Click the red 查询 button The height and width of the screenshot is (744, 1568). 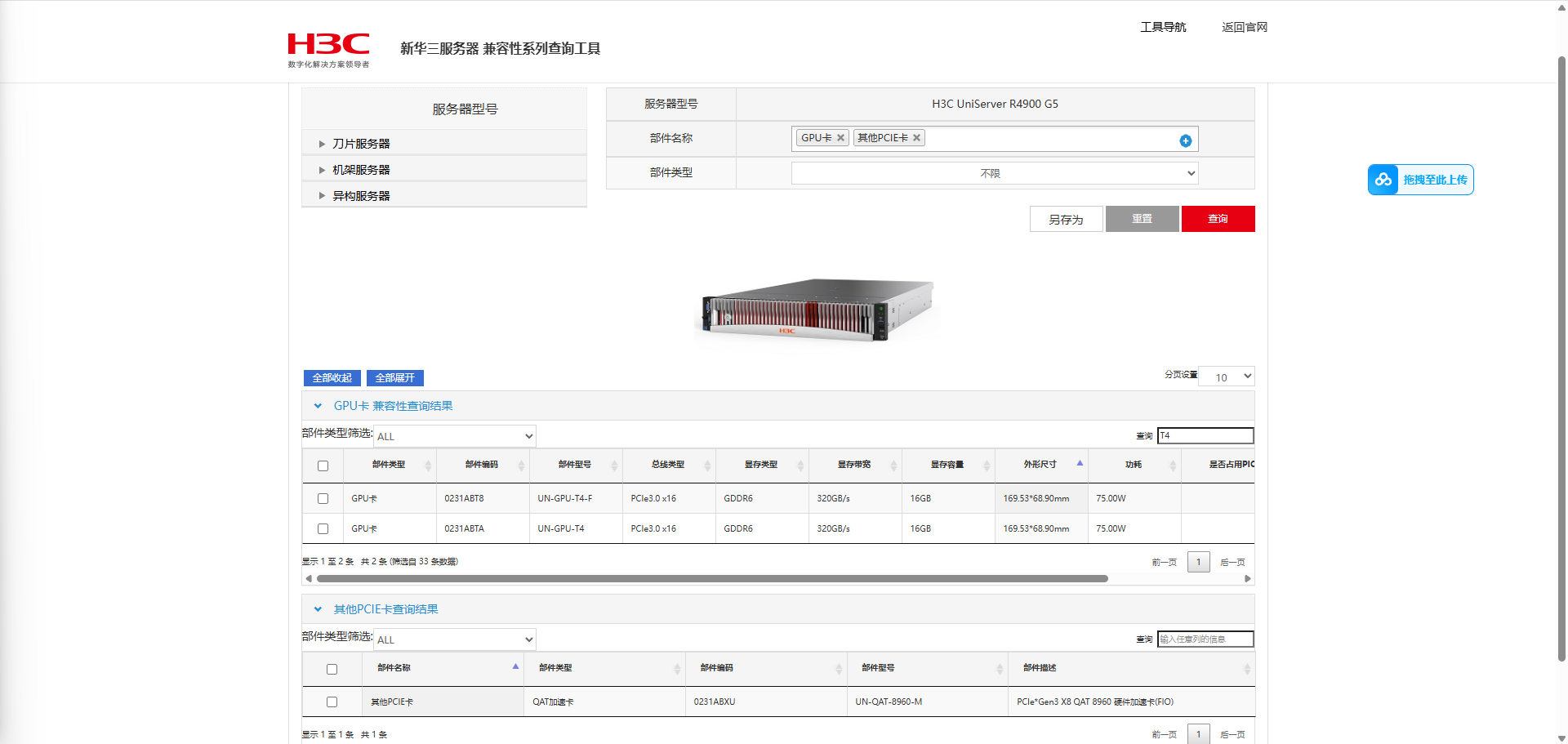[1218, 219]
